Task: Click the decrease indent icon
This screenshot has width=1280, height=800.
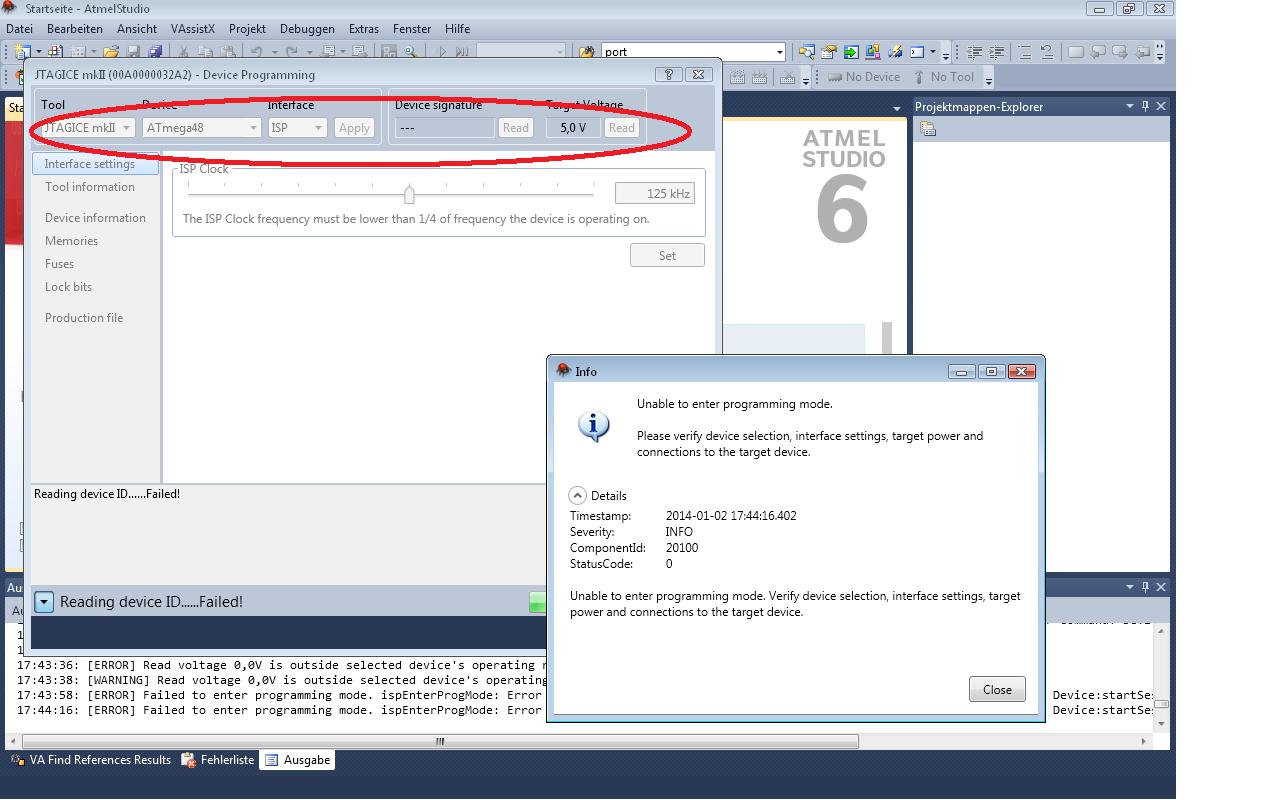Action: [x=975, y=52]
